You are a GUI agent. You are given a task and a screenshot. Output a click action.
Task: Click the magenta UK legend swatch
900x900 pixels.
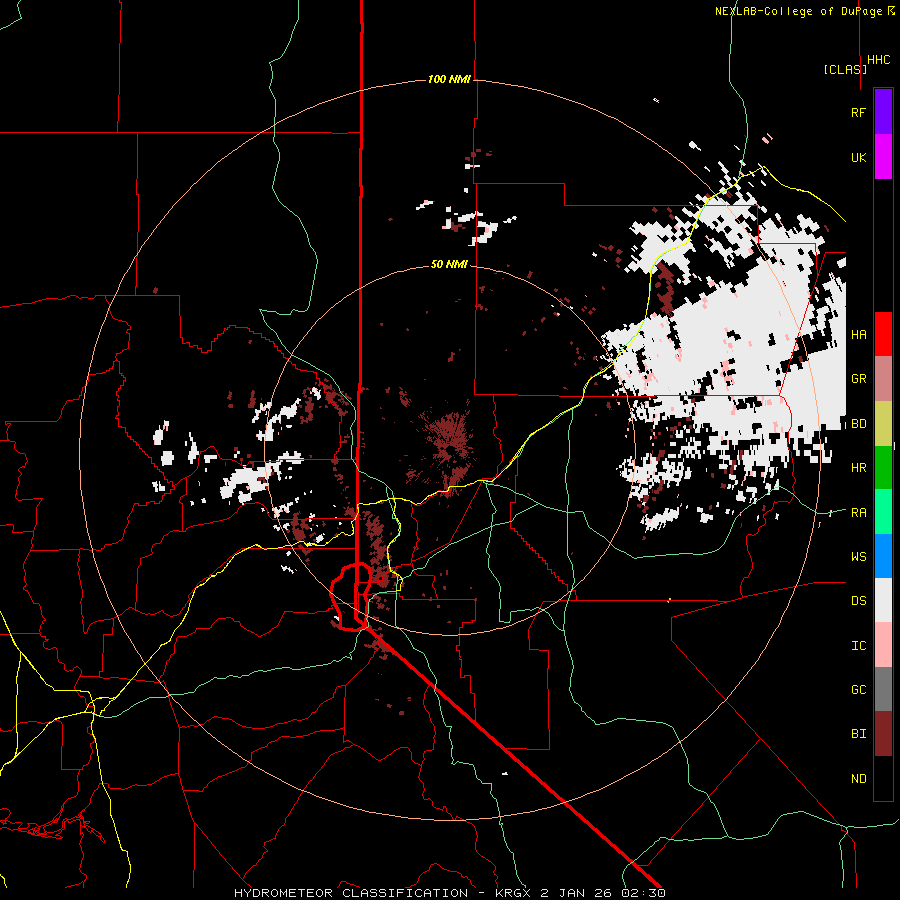883,157
